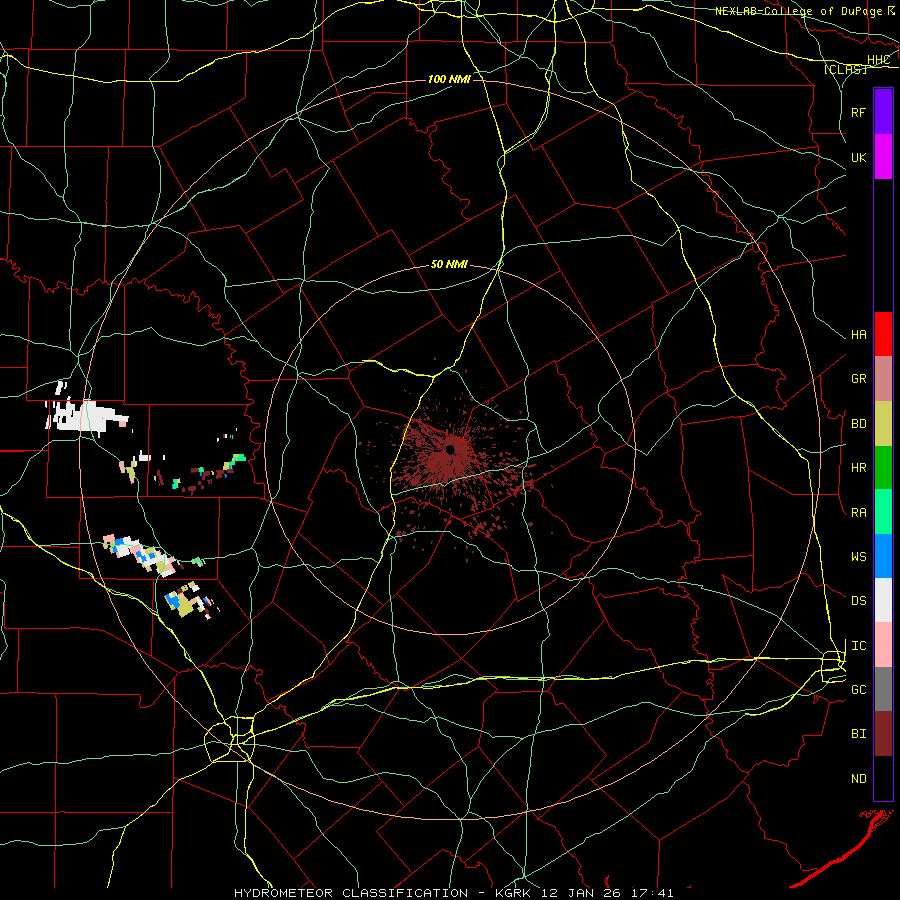Pick the RA light-green legend swatch
Viewport: 900px width, 900px height.
pos(883,512)
